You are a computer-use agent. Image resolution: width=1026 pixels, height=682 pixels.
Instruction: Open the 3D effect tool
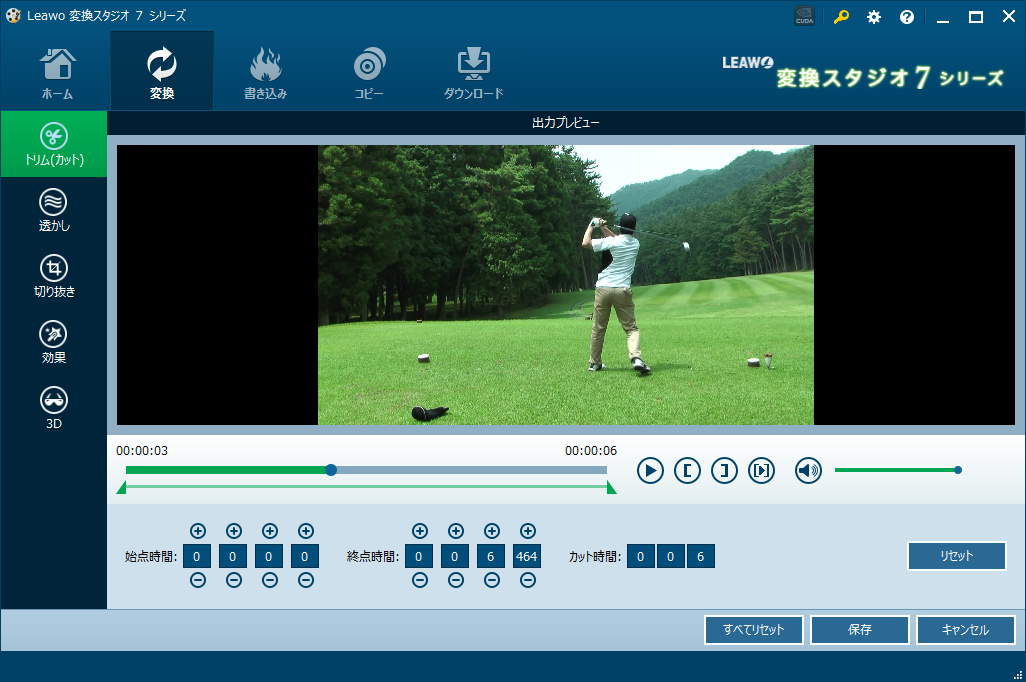54,409
